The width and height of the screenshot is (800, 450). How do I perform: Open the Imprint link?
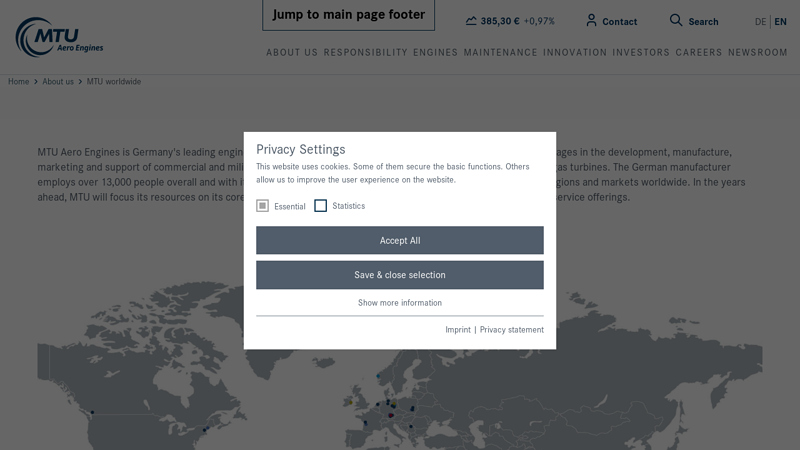coord(458,330)
